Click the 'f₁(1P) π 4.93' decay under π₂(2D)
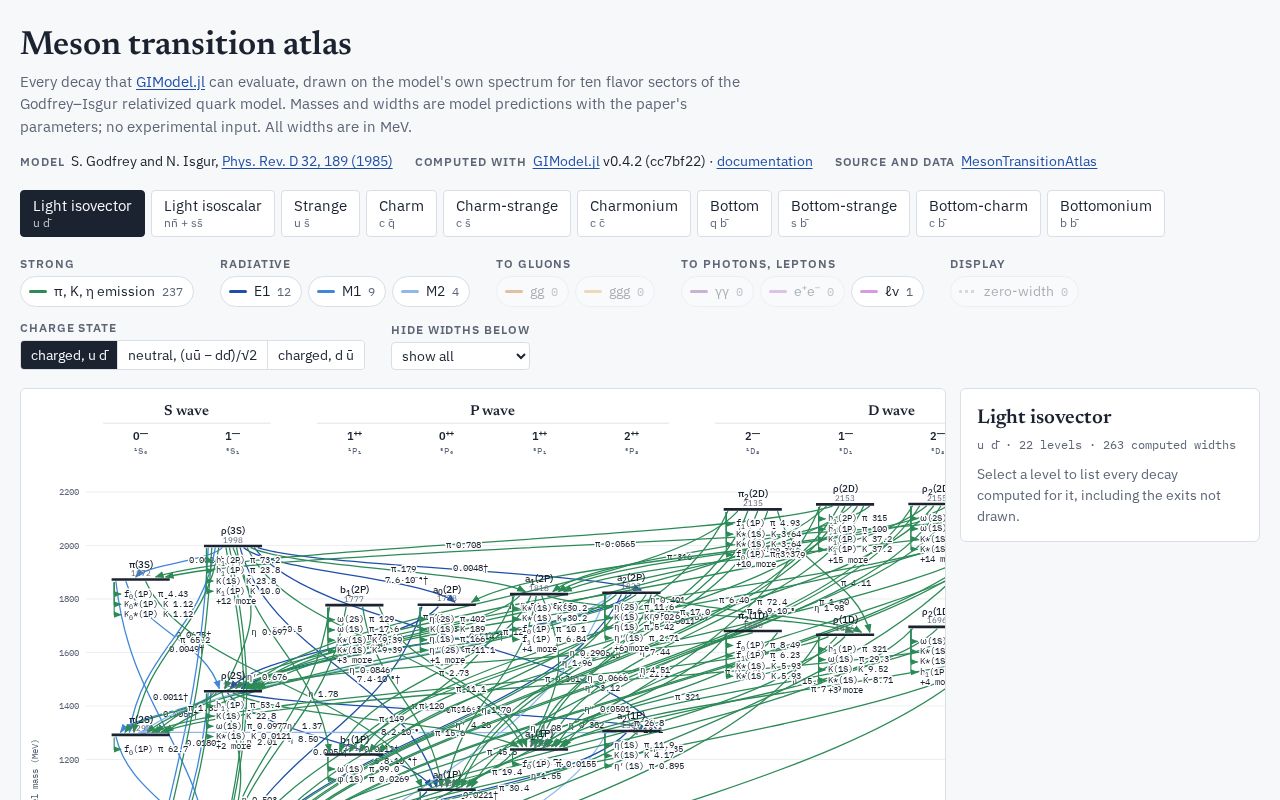The image size is (1280, 800). click(x=768, y=523)
